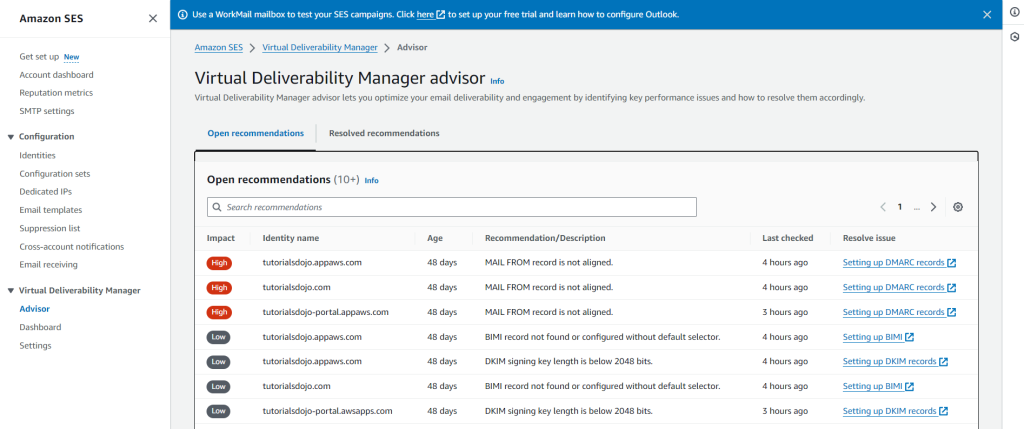Open Setting up DMARC records for tutorialsdojo.appaws.com
Image resolution: width=1024 pixels, height=429 pixels.
[899, 262]
